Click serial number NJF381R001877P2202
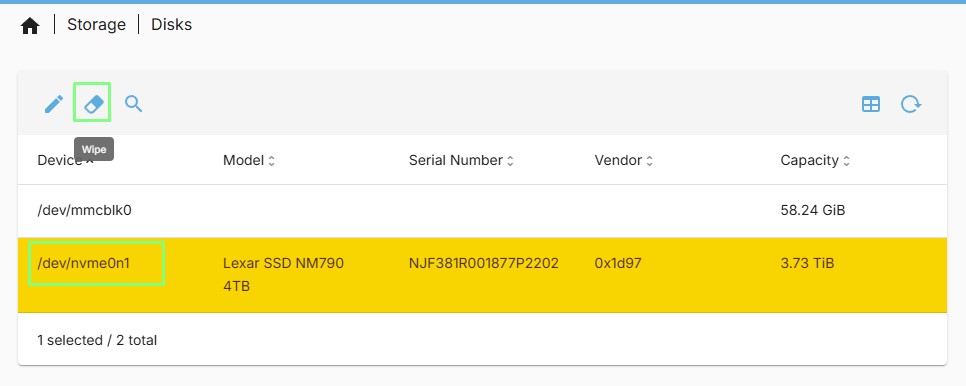Image resolution: width=966 pixels, height=386 pixels. pyautogui.click(x=484, y=263)
